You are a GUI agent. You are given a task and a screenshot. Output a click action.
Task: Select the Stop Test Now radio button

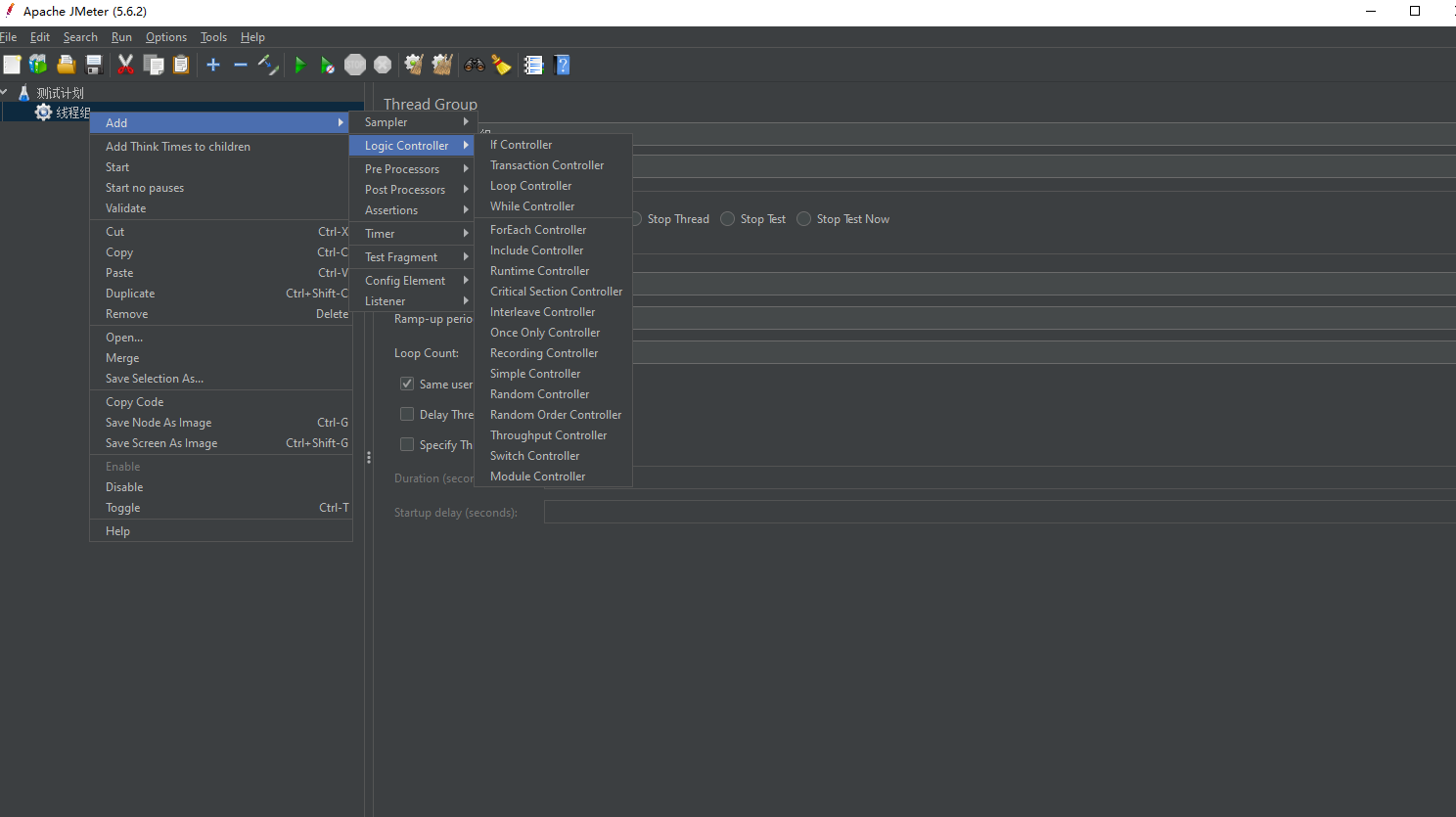[x=803, y=219]
